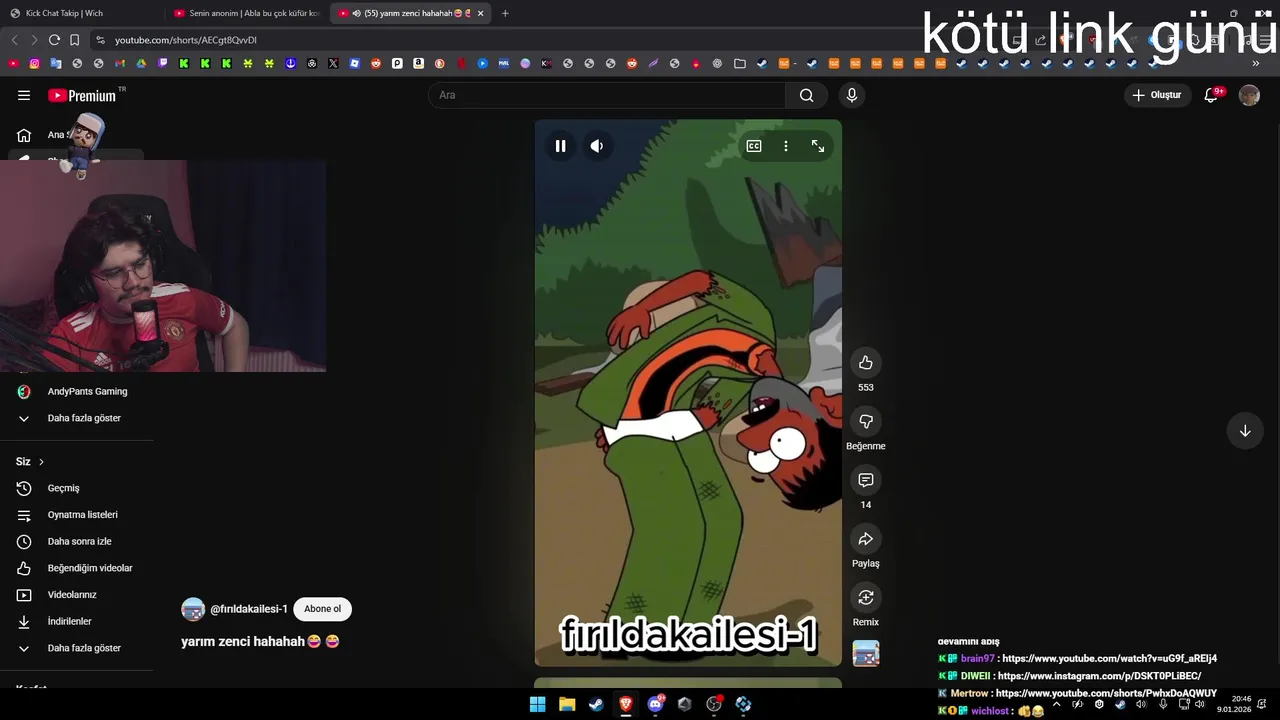This screenshot has width=1280, height=720.
Task: Open File Explorer from taskbar
Action: click(567, 704)
